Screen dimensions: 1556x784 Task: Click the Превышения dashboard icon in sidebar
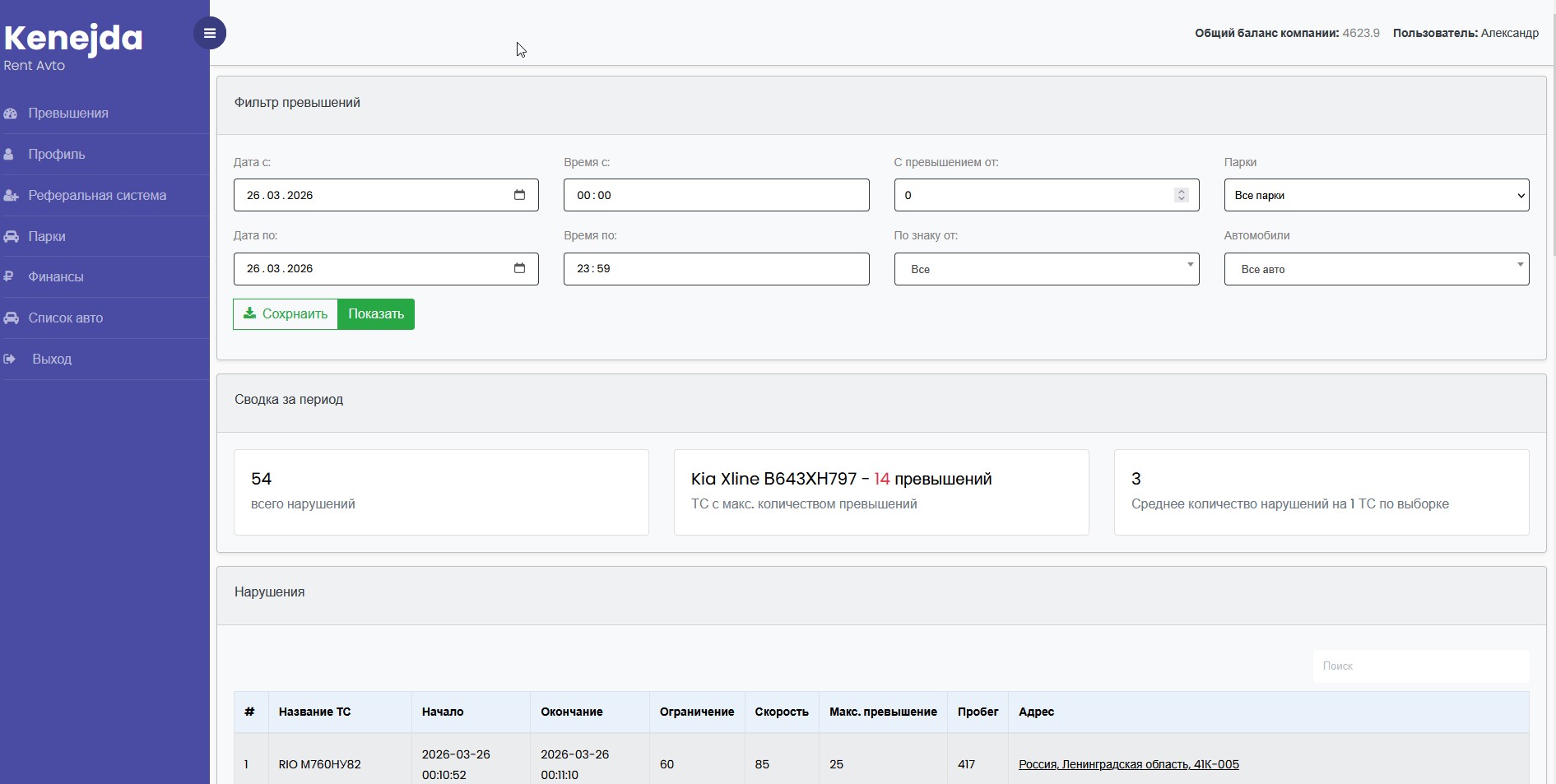point(11,114)
